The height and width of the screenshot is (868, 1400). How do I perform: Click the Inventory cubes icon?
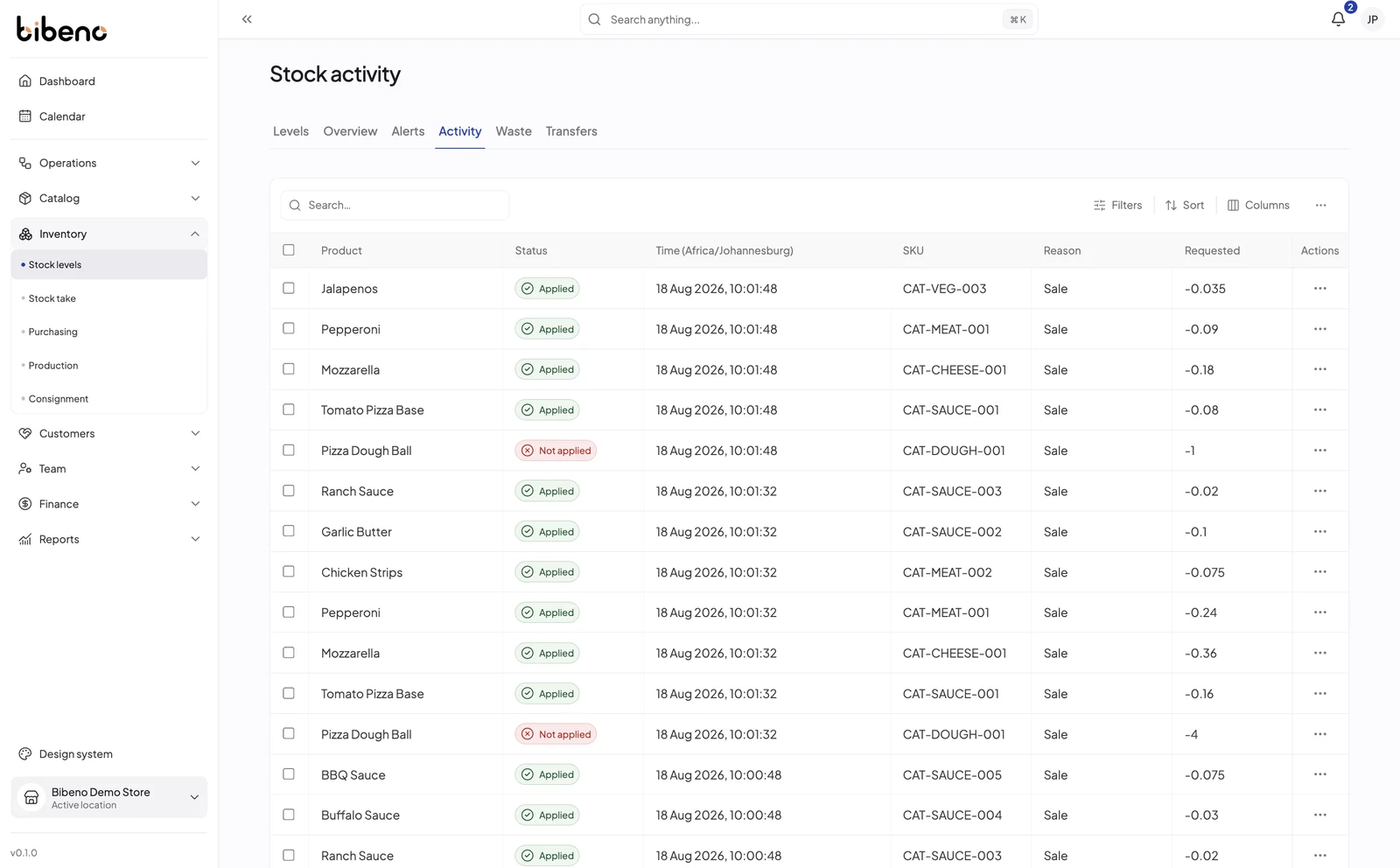[x=25, y=234]
